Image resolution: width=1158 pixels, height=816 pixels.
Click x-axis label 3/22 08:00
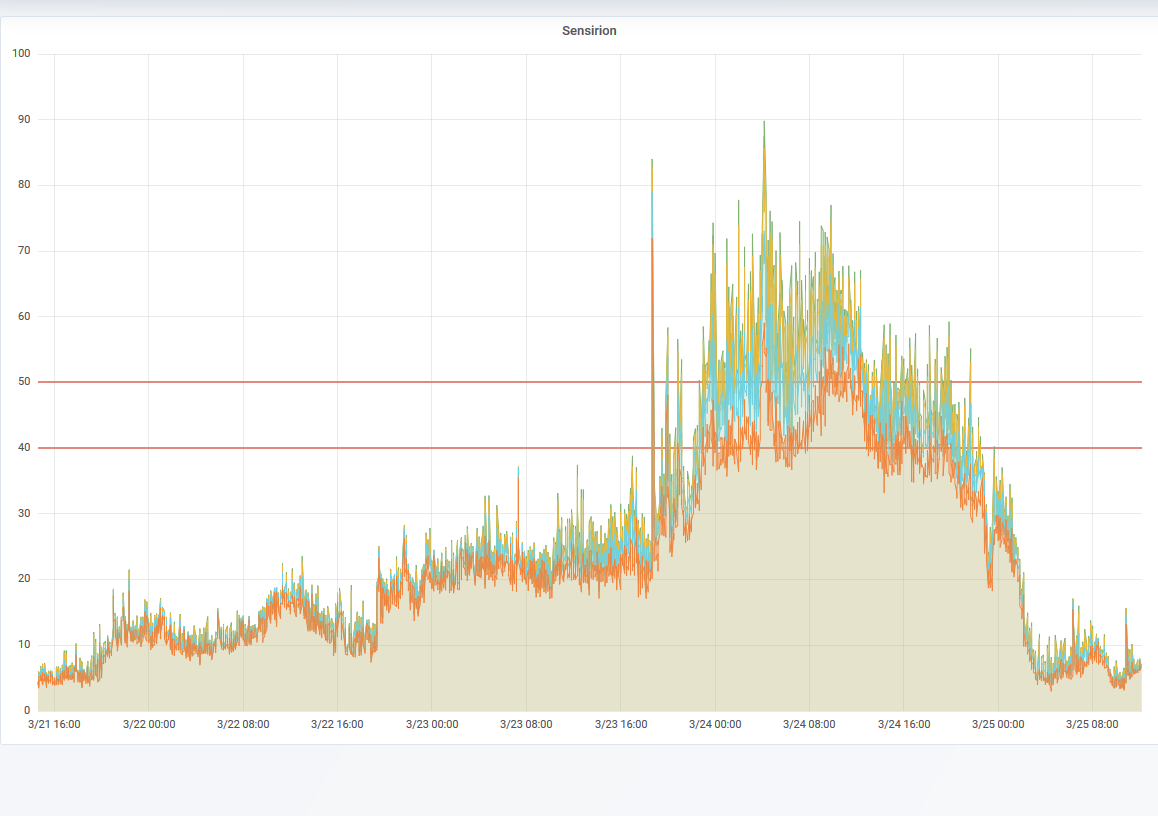[x=243, y=724]
